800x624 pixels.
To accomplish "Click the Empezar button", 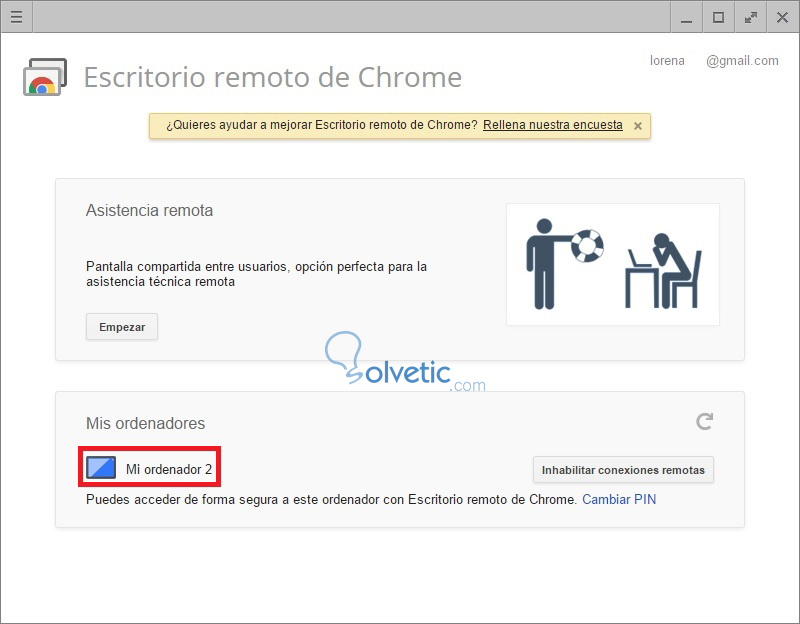I will (122, 327).
